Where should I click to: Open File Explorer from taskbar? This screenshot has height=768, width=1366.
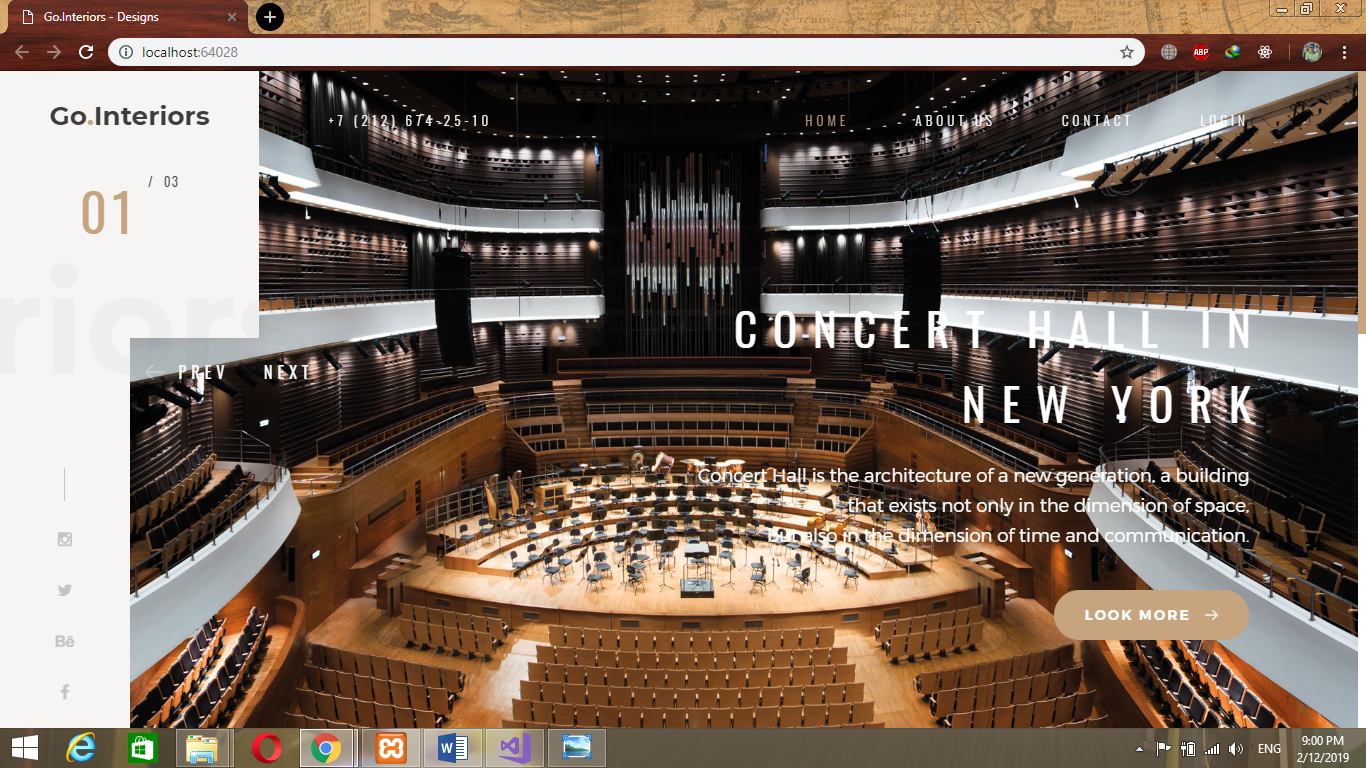click(x=203, y=748)
